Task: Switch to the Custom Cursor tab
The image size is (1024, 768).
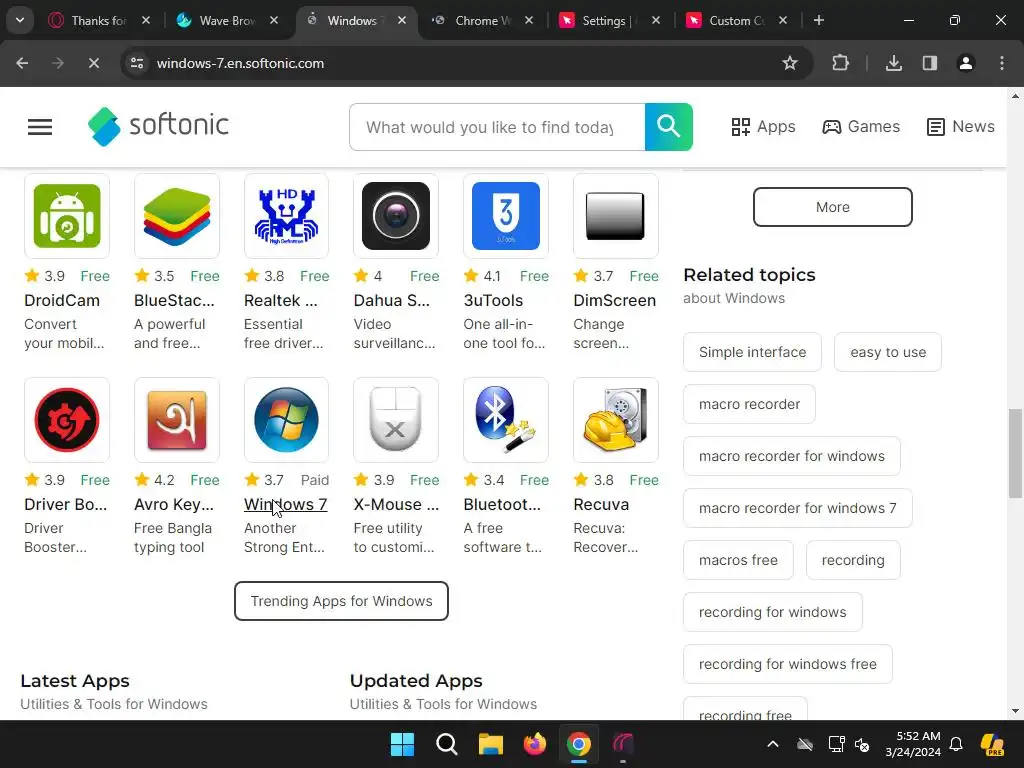Action: tap(737, 20)
